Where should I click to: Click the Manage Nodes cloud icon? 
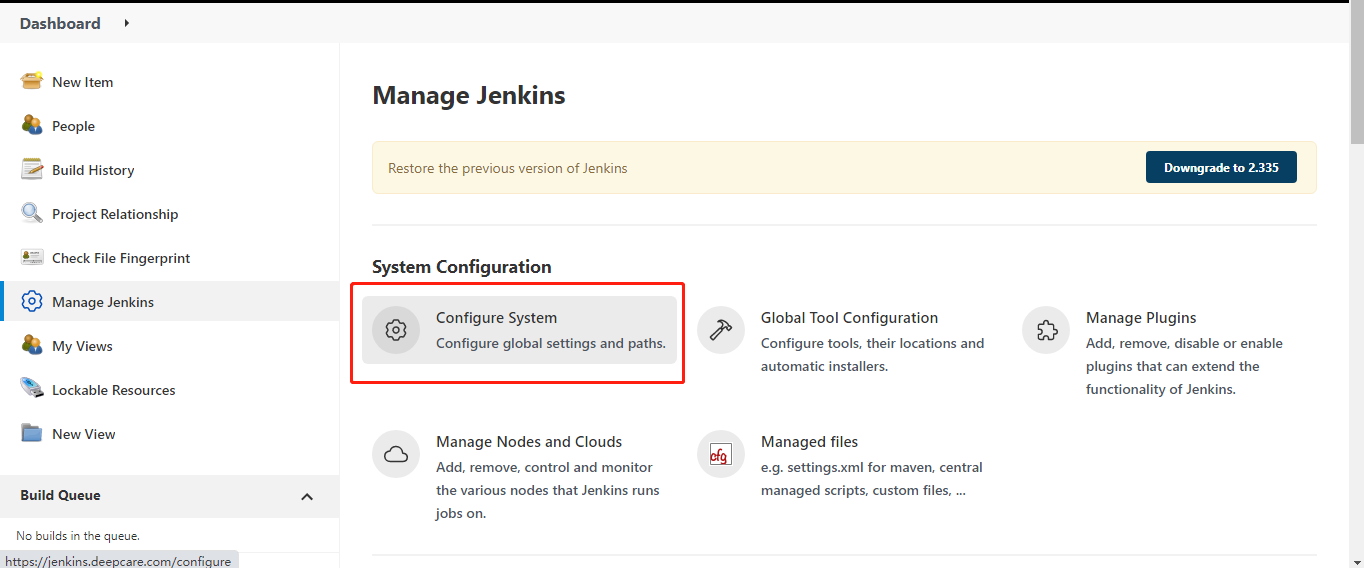click(396, 454)
